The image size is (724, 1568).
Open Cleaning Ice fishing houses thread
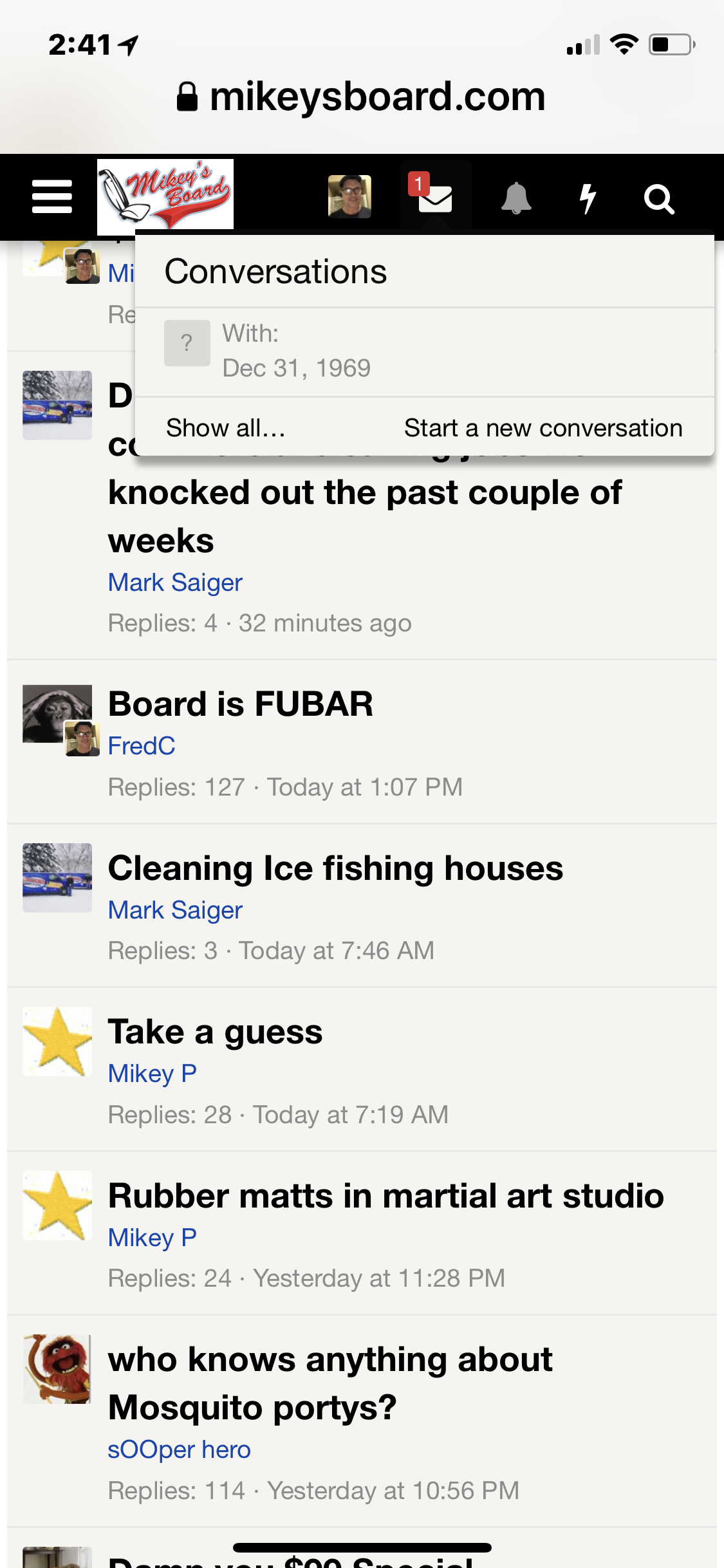(335, 868)
